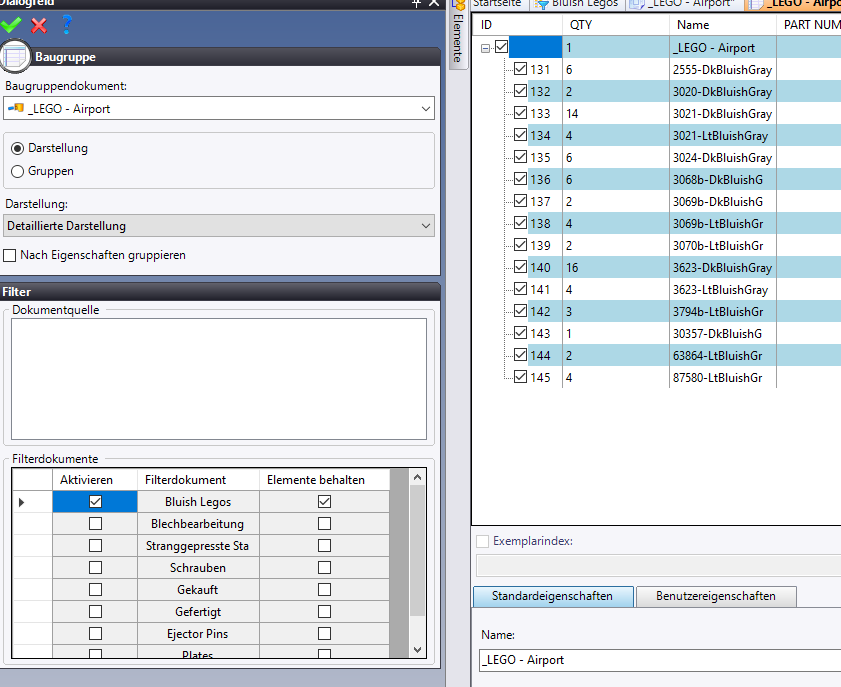Click the Filterdokument column header
The height and width of the screenshot is (687, 841).
click(x=198, y=479)
